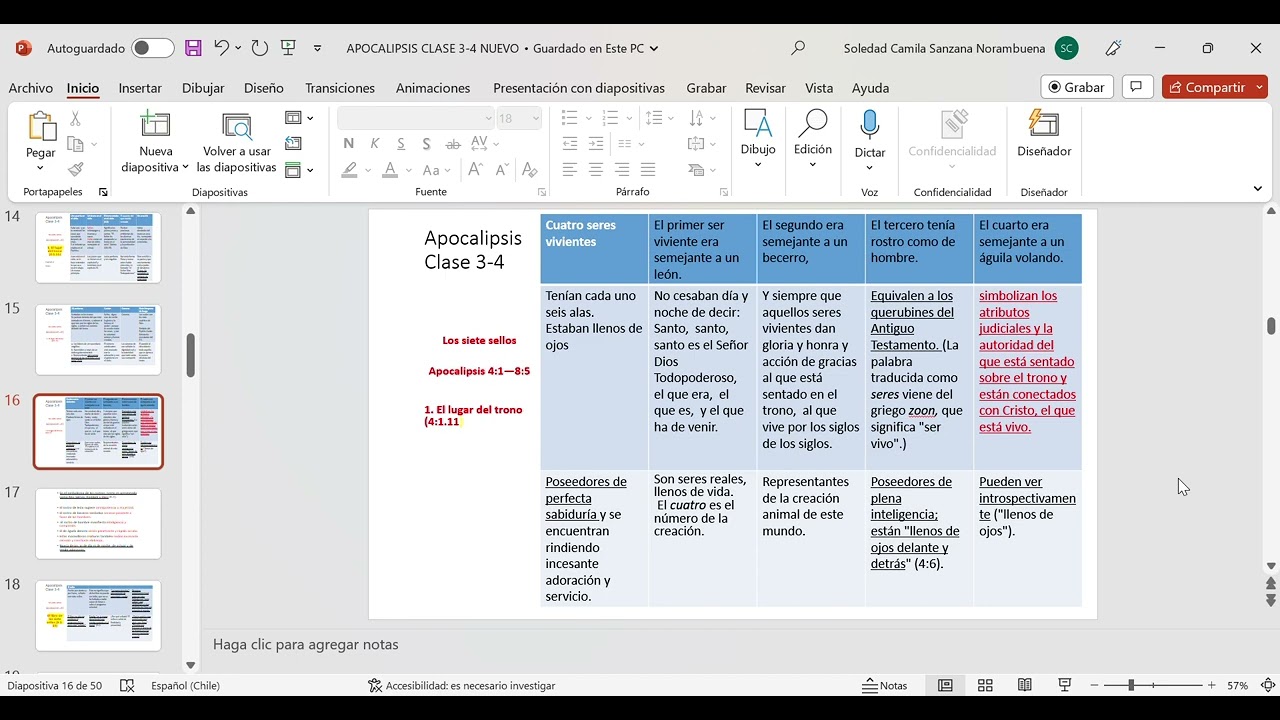Select the Cut scissors icon
This screenshot has height=720, width=1280.
click(75, 119)
